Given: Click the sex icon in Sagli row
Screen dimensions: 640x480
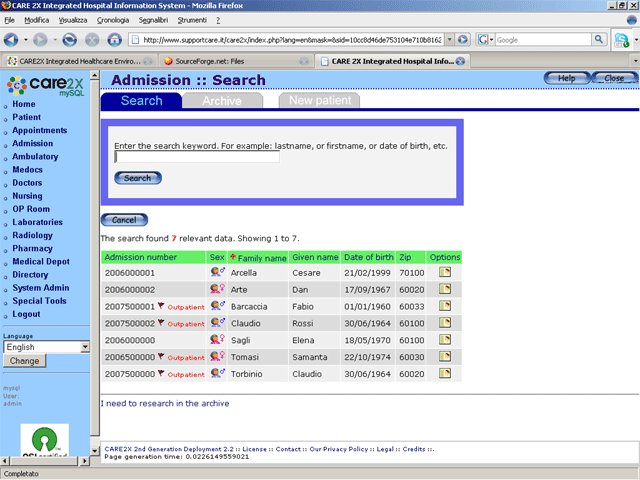Looking at the screenshot, I should click(217, 339).
